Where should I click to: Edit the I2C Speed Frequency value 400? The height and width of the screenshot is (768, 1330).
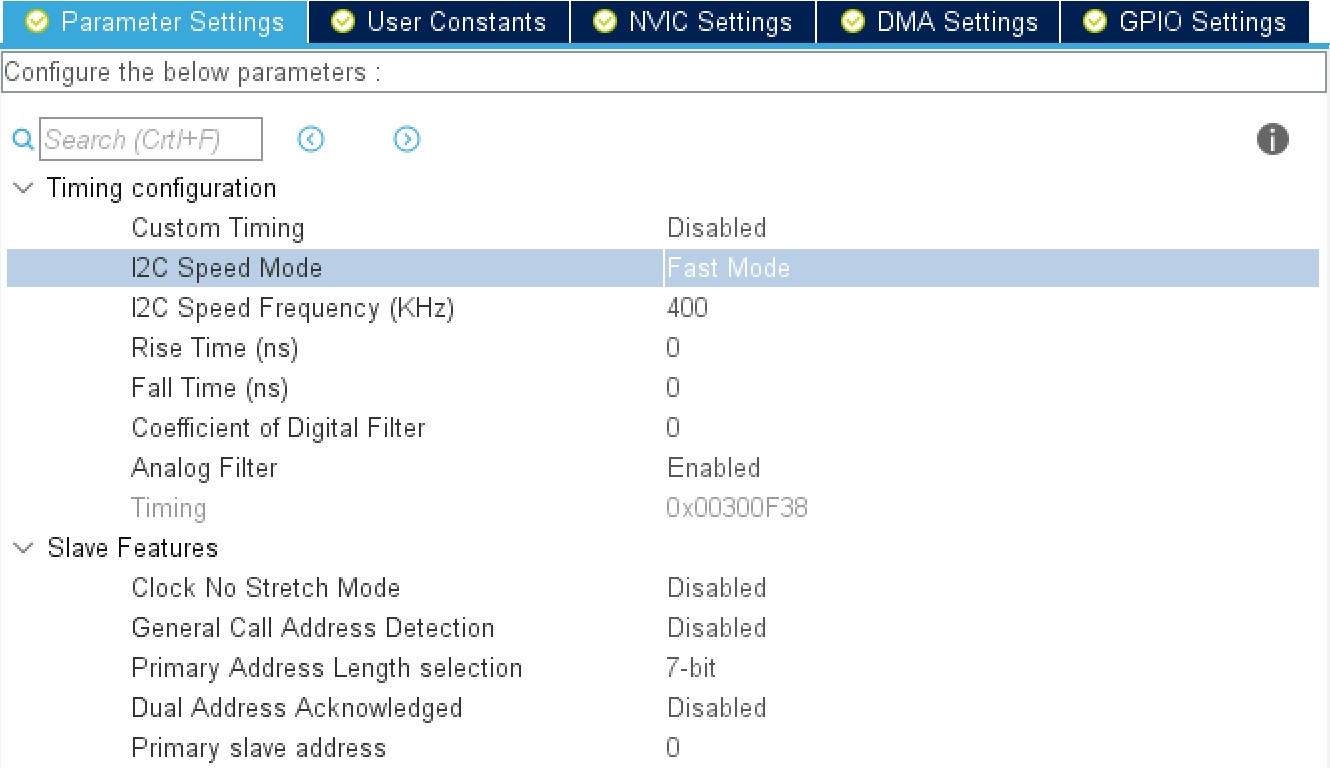pos(687,308)
